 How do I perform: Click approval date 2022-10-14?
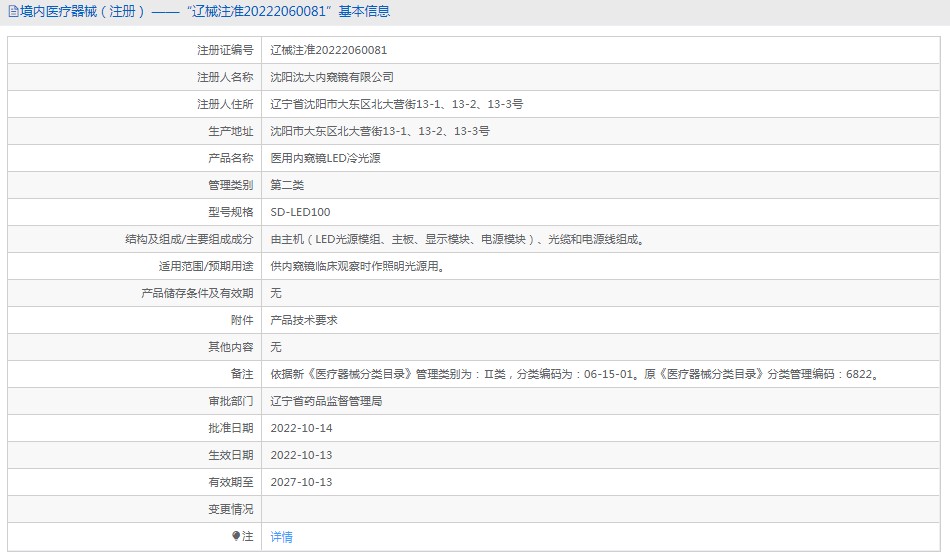[x=301, y=428]
